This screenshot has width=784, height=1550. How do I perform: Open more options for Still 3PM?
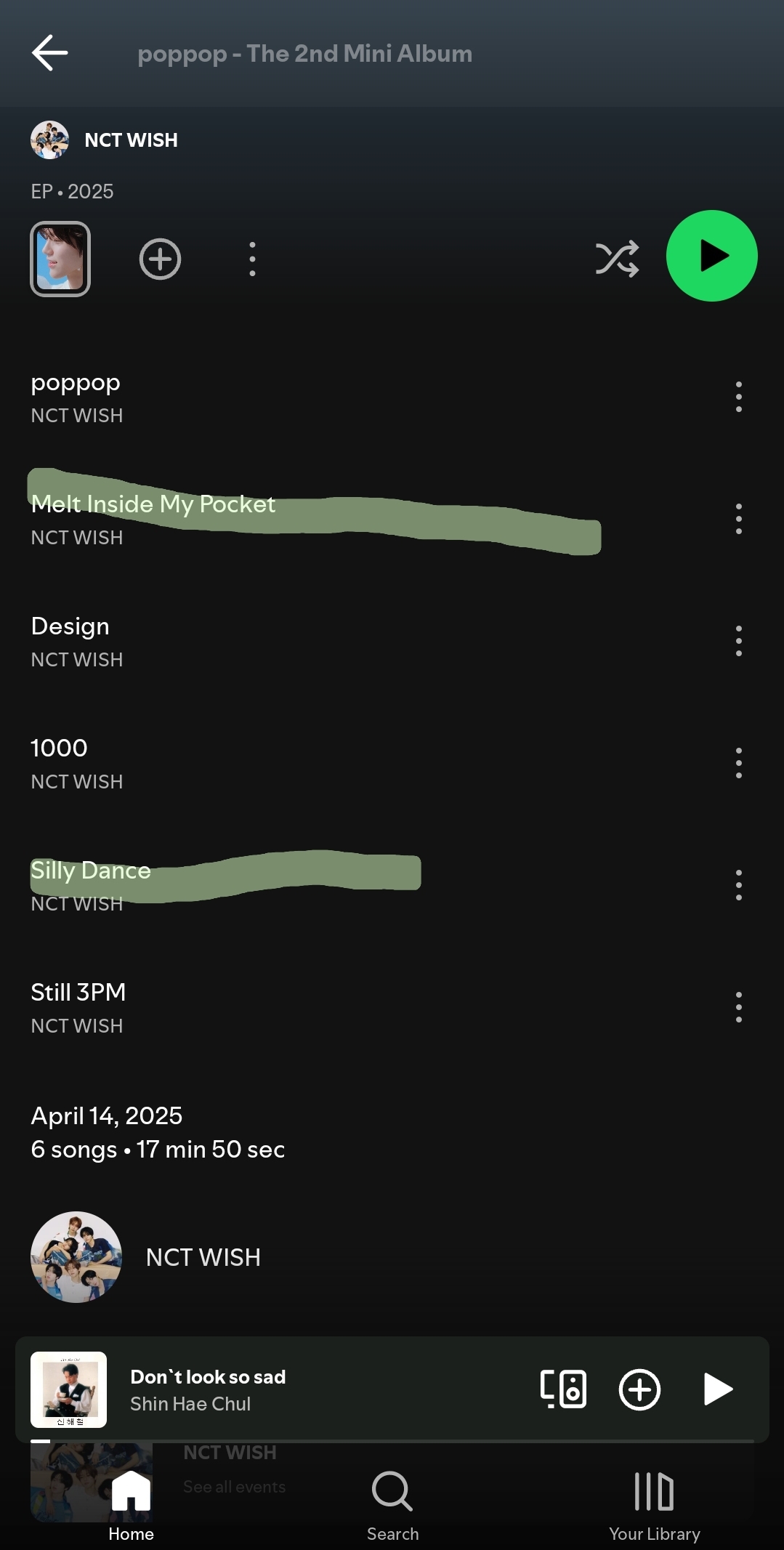[738, 1007]
